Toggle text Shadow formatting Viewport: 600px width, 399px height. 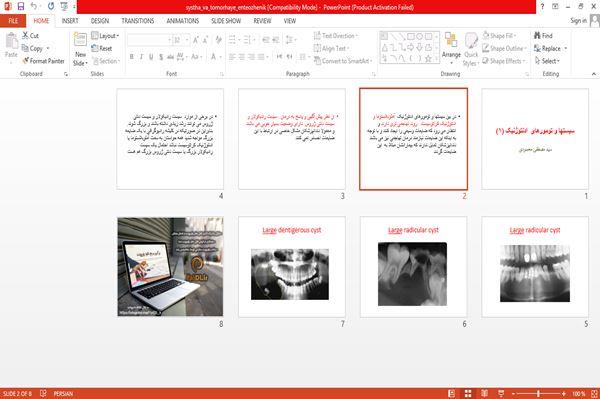[161, 57]
